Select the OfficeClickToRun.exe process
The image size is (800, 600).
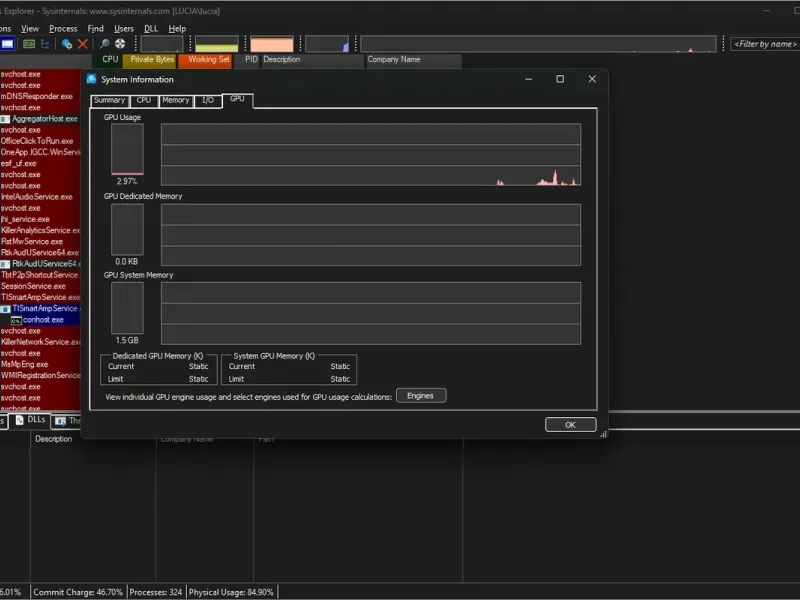(x=40, y=141)
